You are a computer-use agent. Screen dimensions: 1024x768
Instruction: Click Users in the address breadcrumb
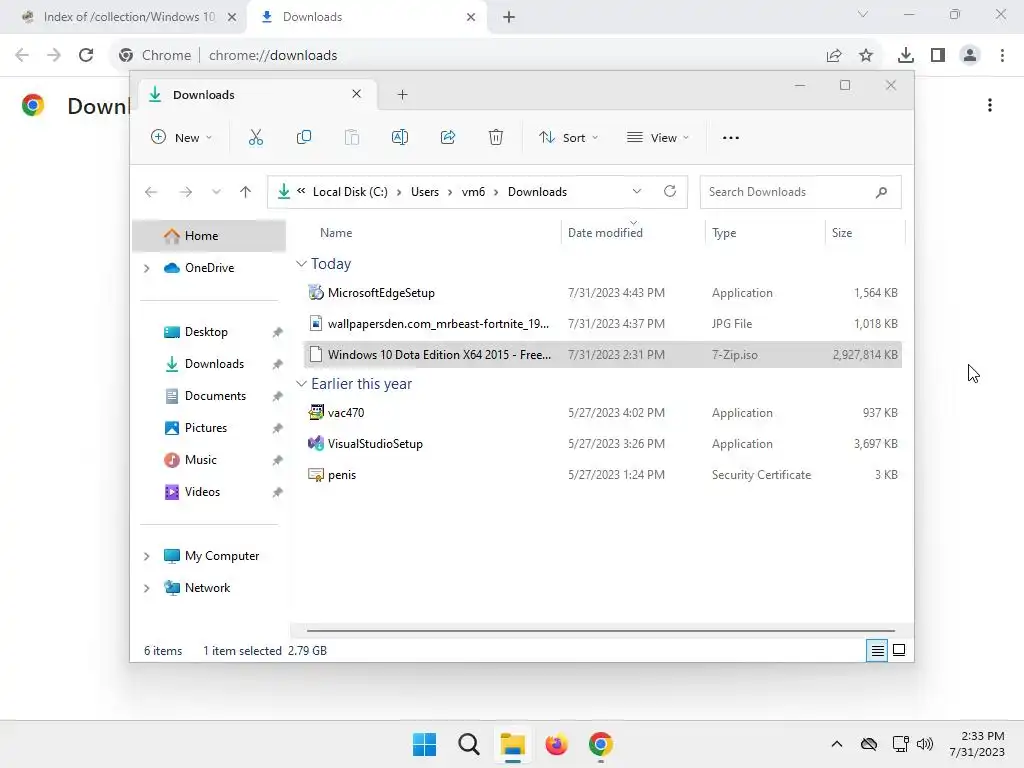point(425,192)
